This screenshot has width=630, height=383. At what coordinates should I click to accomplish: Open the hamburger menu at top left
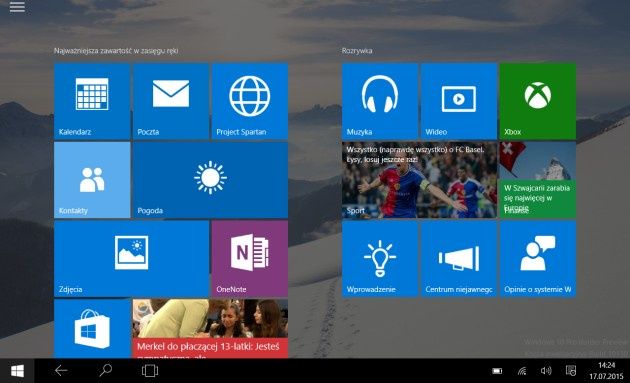point(17,7)
